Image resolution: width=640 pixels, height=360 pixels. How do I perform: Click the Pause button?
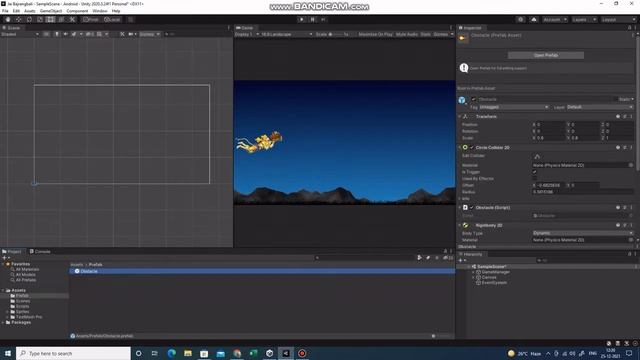coord(313,19)
